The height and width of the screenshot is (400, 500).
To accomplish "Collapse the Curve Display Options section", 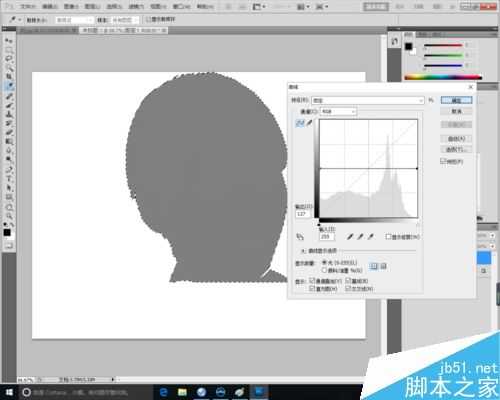I will pos(303,251).
